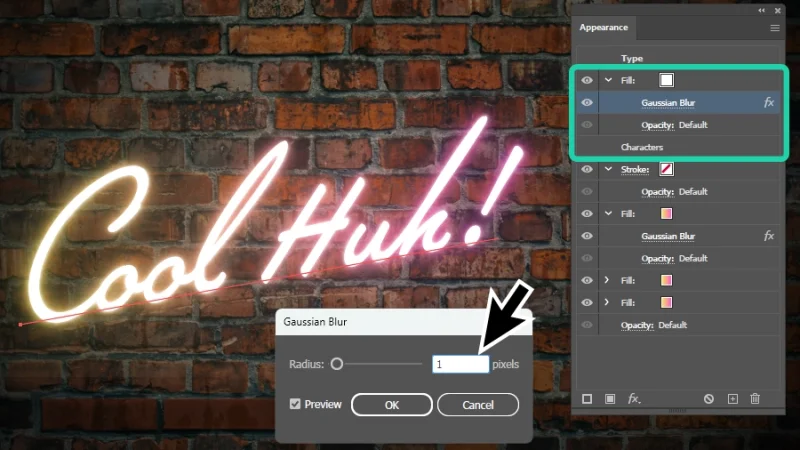Hide the top white Fill visibility eye
Screen dimensions: 800x450
(x=587, y=80)
